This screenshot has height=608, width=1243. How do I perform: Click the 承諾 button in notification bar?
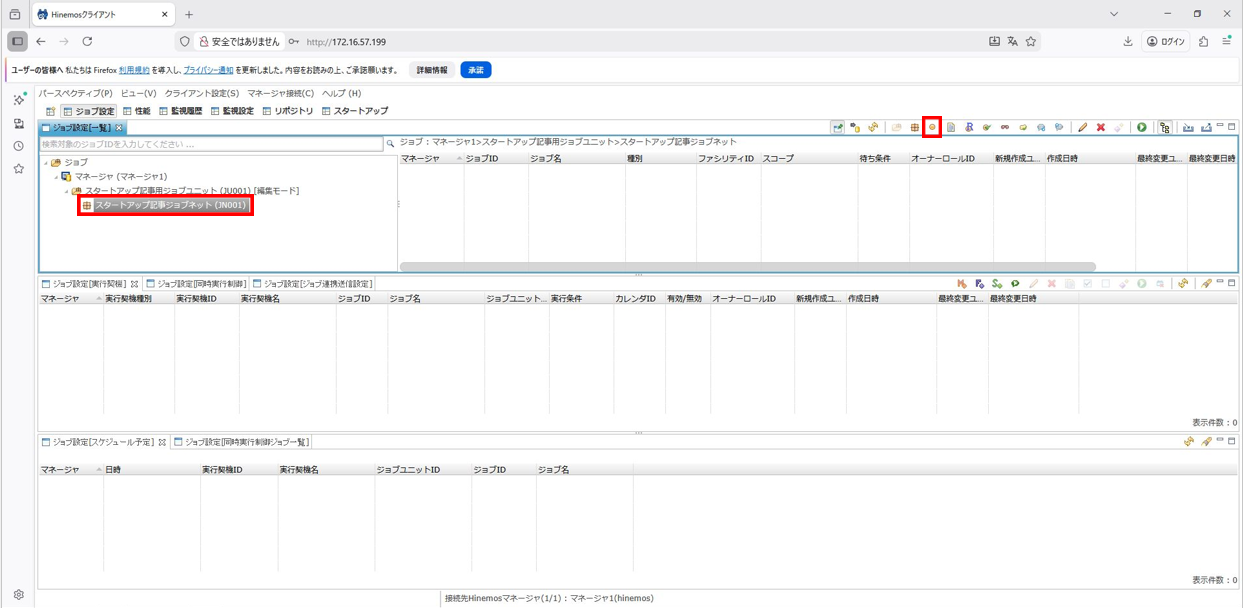[x=475, y=70]
